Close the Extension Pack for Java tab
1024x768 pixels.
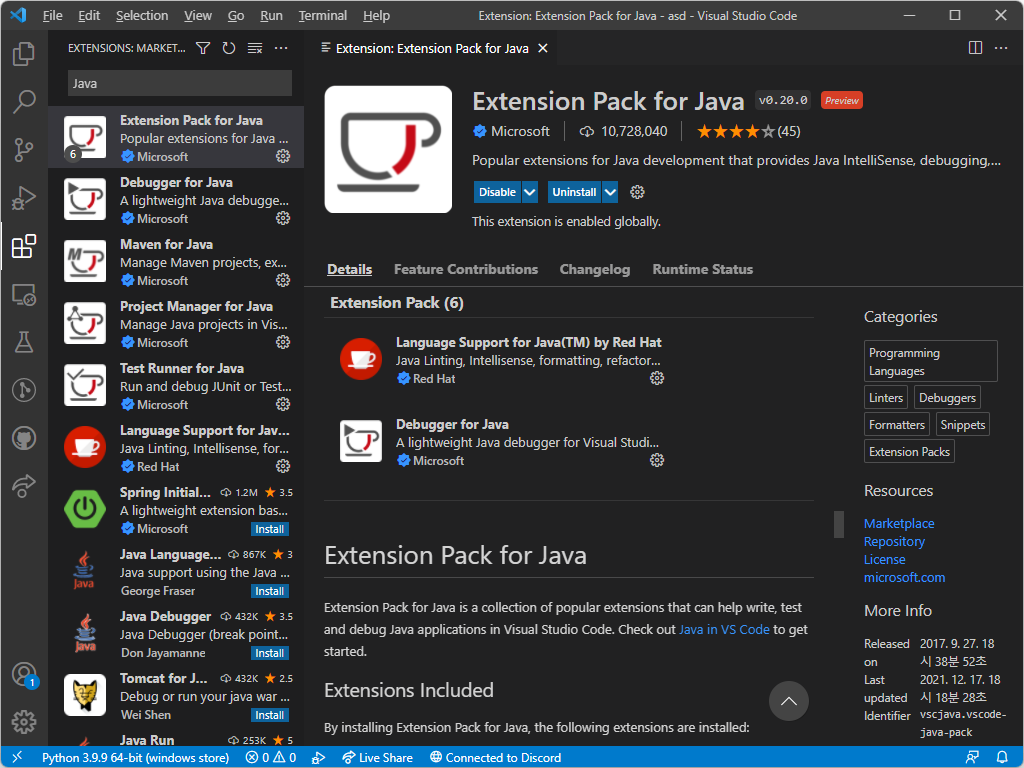[x=543, y=48]
